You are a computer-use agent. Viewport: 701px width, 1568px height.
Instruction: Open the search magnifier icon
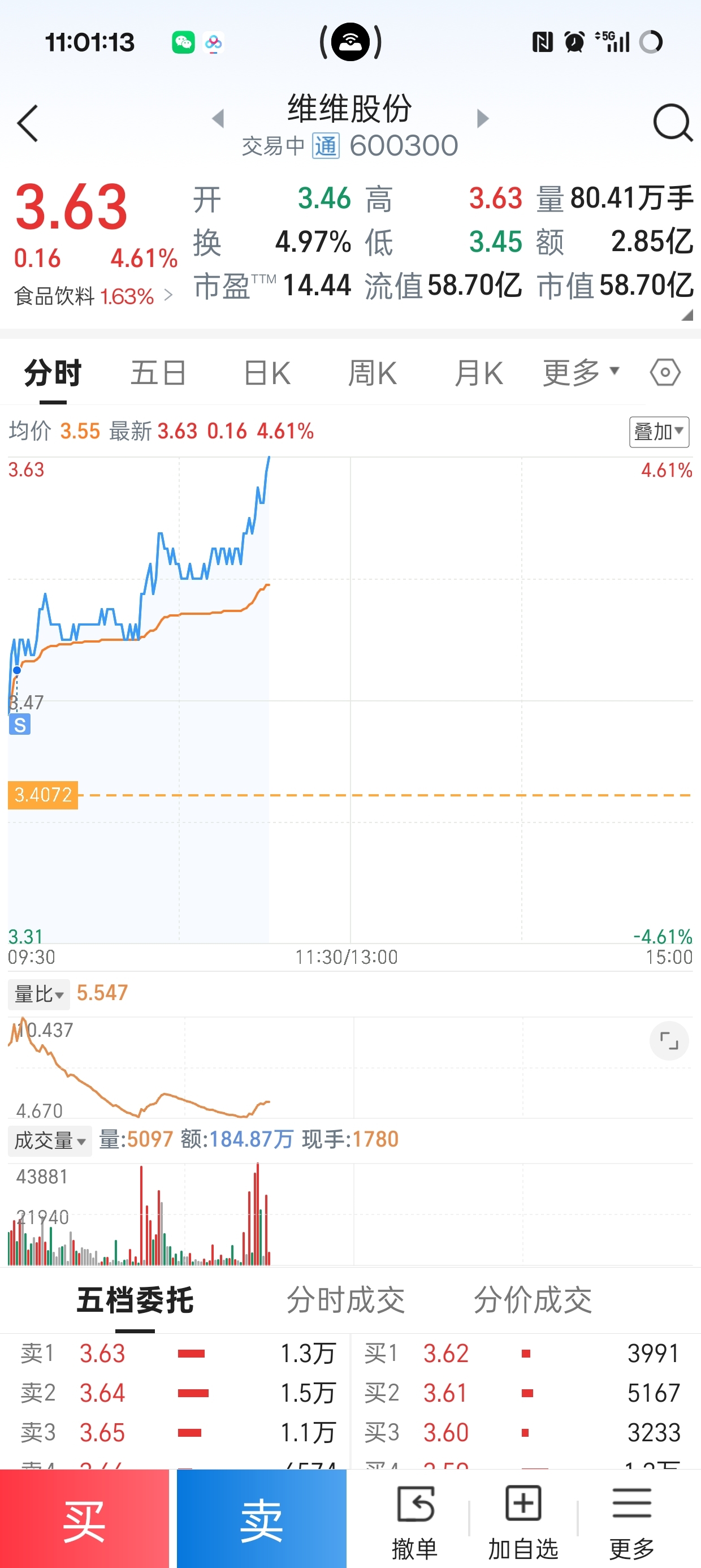coord(672,123)
